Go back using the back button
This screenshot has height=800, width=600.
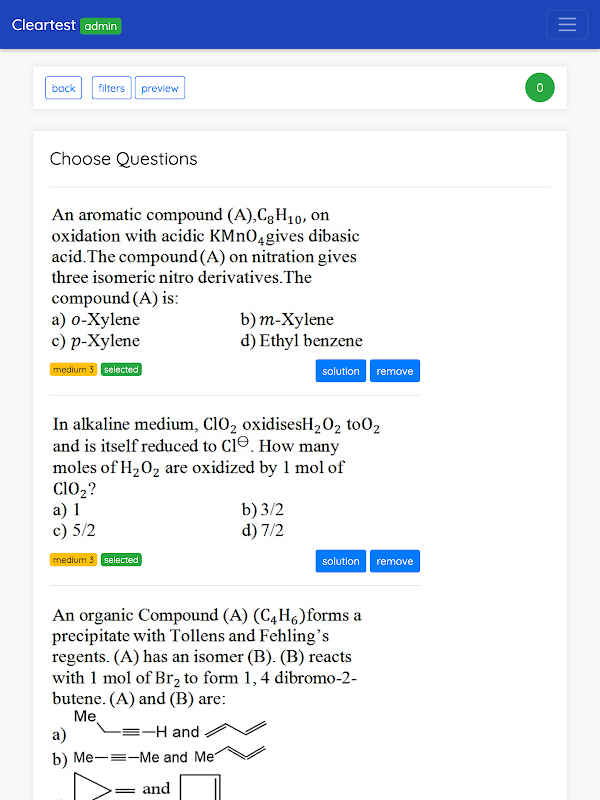[x=63, y=88]
